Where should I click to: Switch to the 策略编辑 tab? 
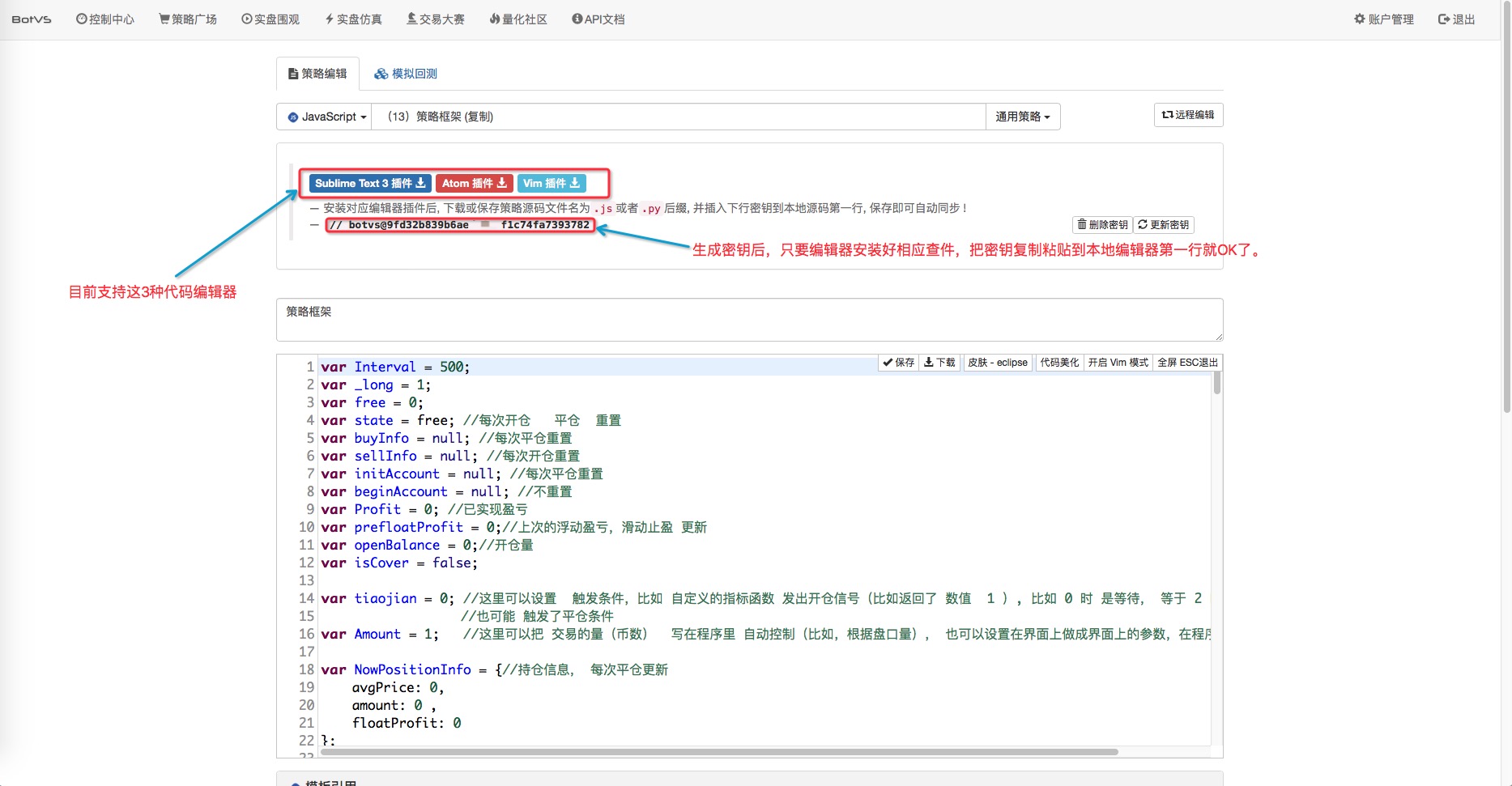pos(317,74)
